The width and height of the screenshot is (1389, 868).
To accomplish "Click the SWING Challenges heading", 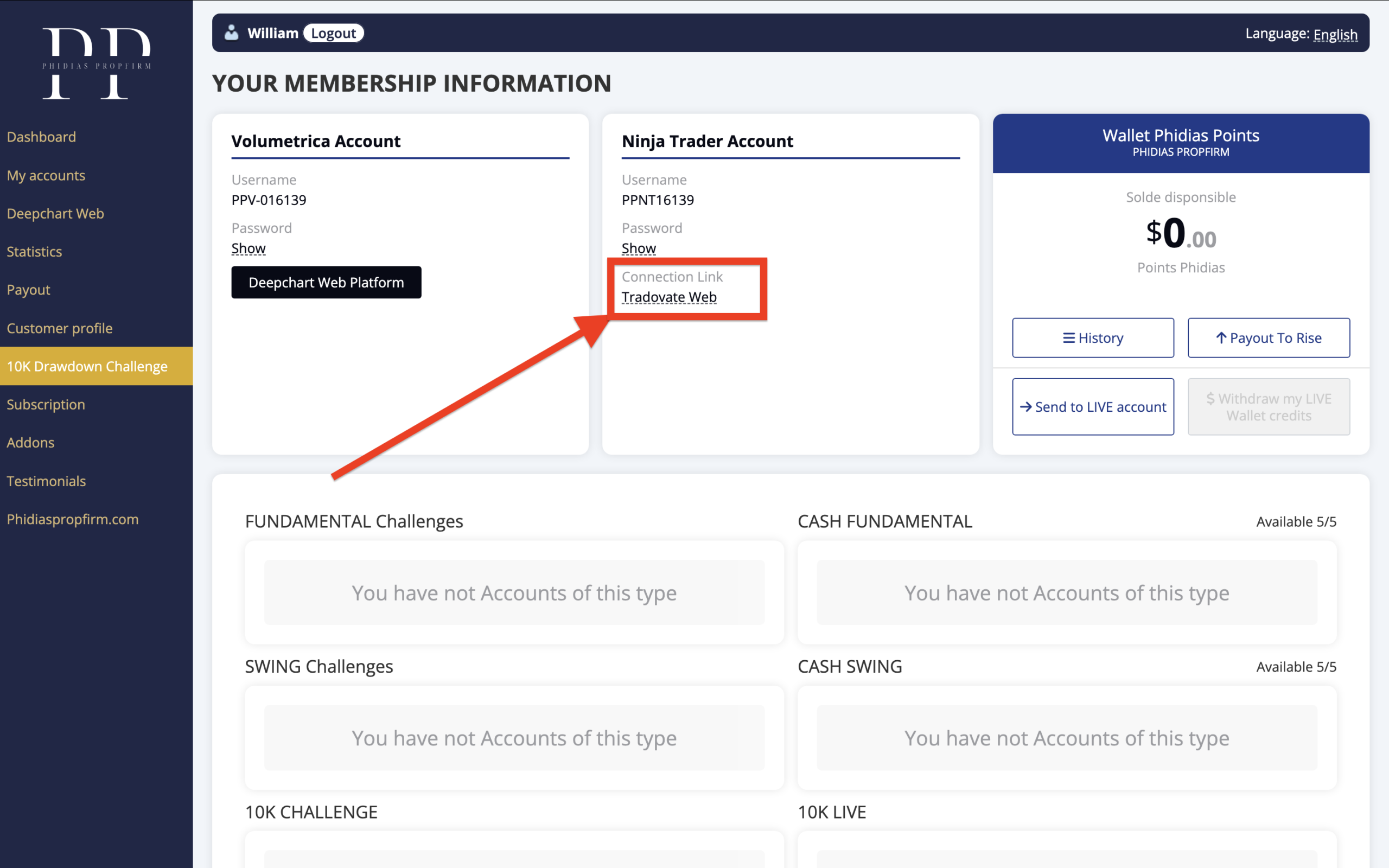I will pos(319,667).
